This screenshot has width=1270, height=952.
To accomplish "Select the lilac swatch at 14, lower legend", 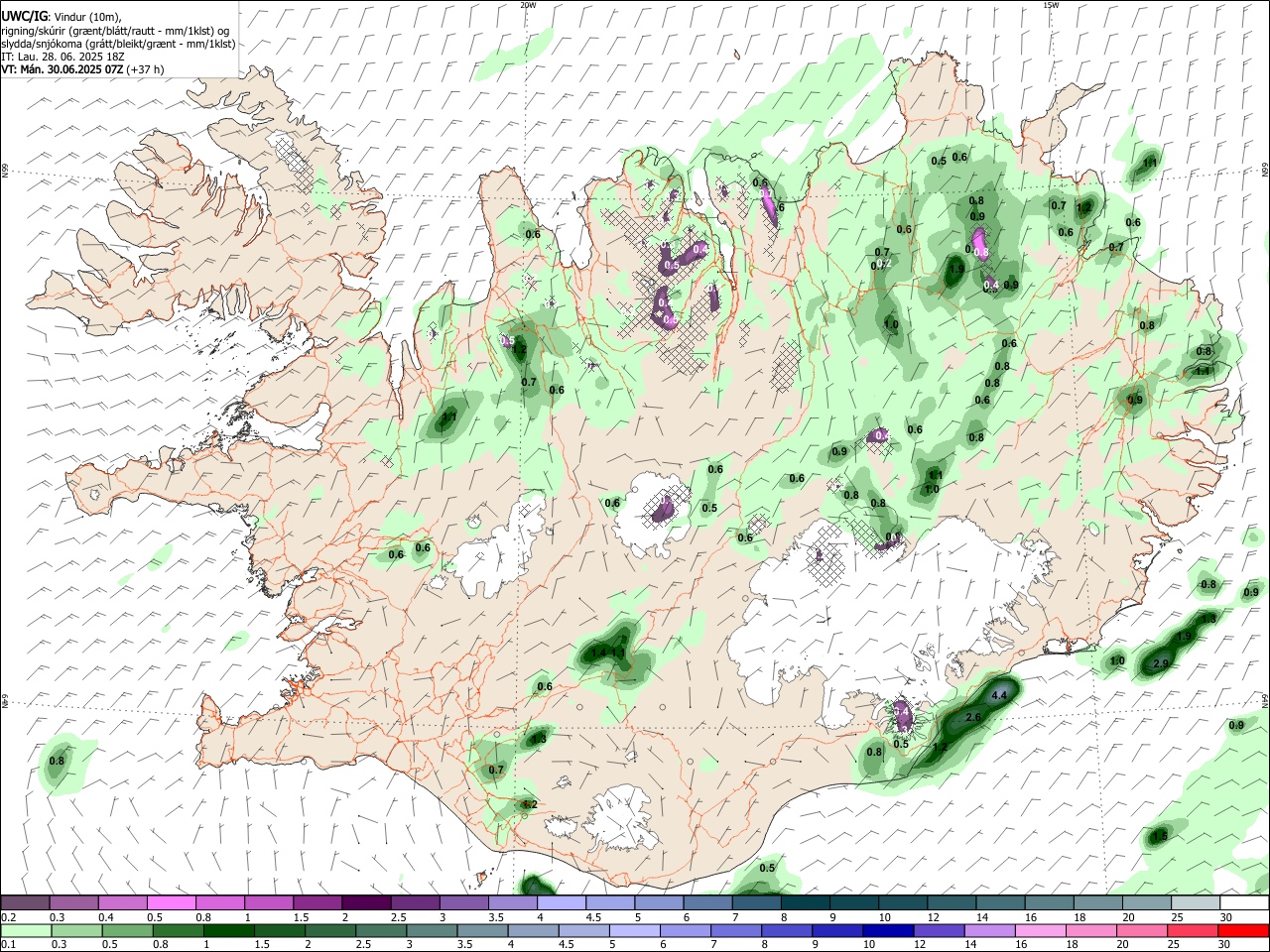I will [x=988, y=930].
